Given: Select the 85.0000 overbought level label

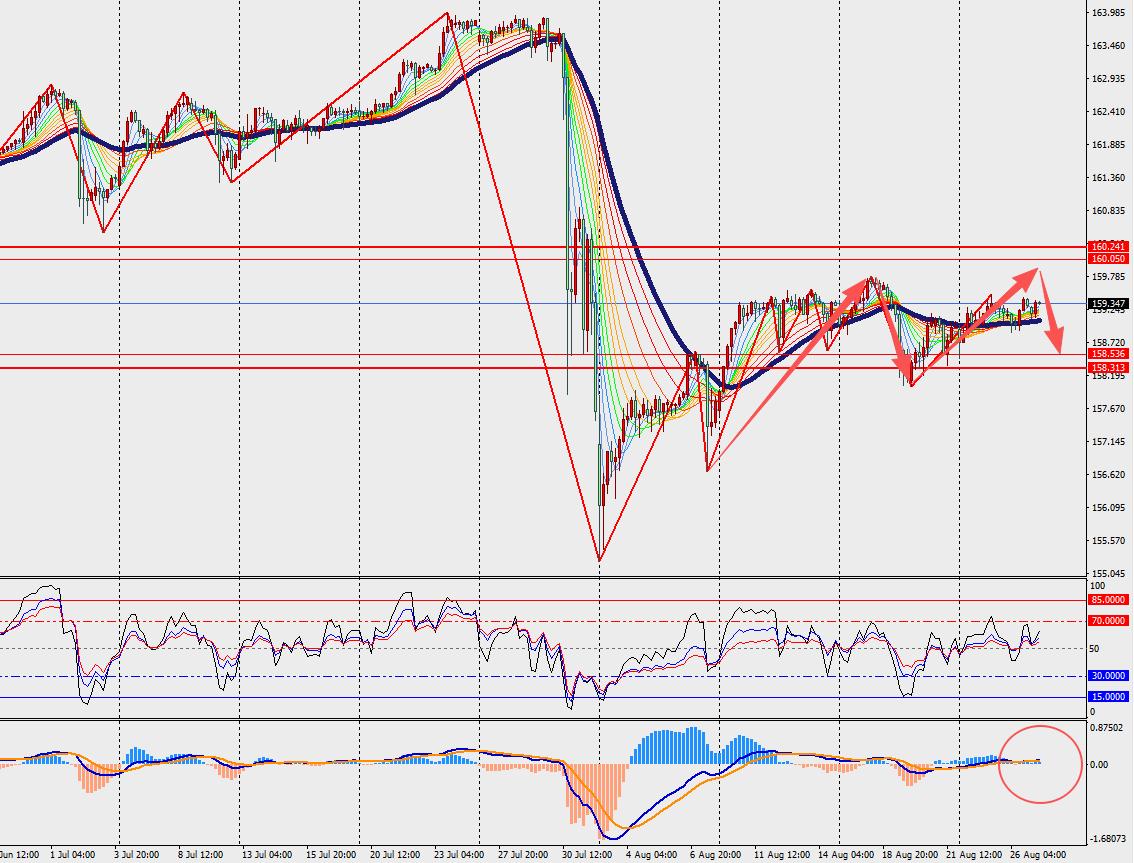Looking at the screenshot, I should coord(1108,600).
